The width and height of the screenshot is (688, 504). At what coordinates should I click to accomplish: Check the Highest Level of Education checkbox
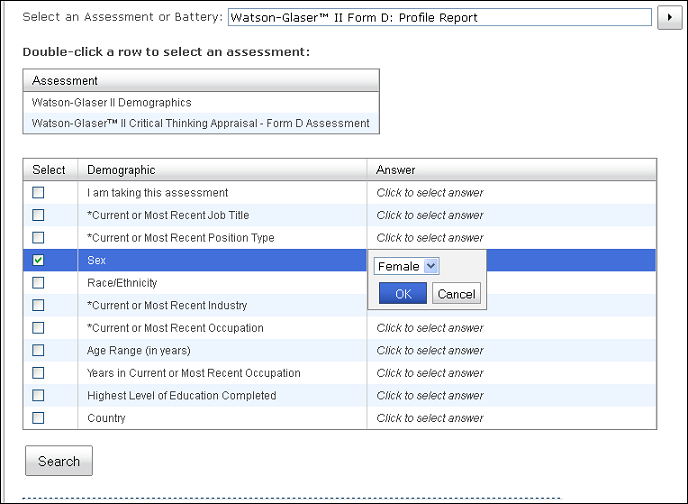pos(38,396)
